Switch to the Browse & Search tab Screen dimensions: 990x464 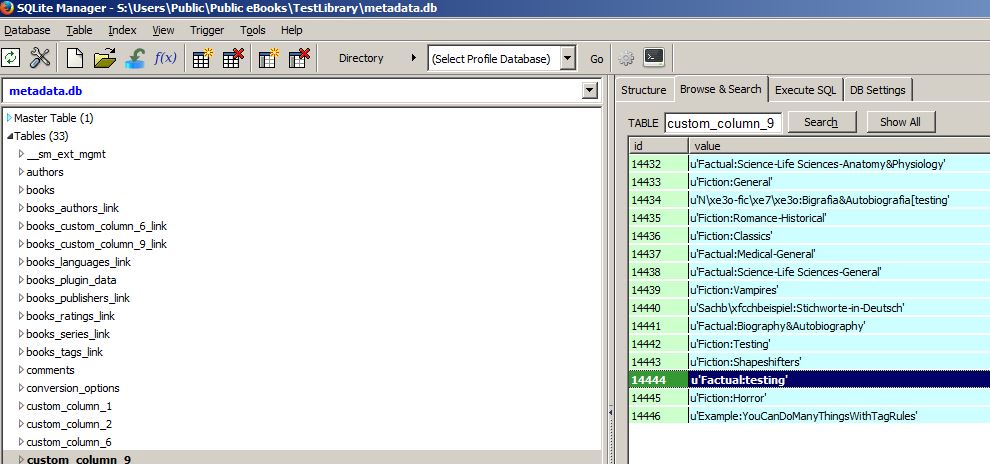720,89
